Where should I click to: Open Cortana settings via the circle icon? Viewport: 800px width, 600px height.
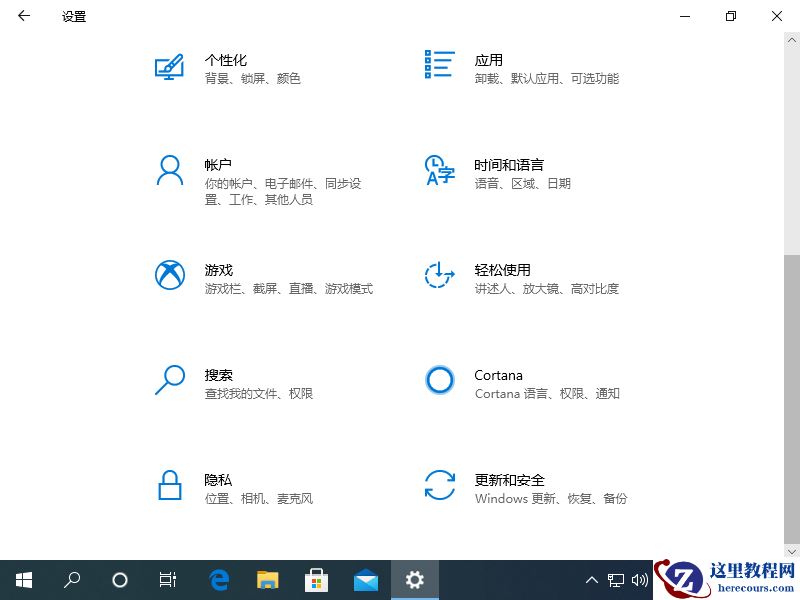438,381
